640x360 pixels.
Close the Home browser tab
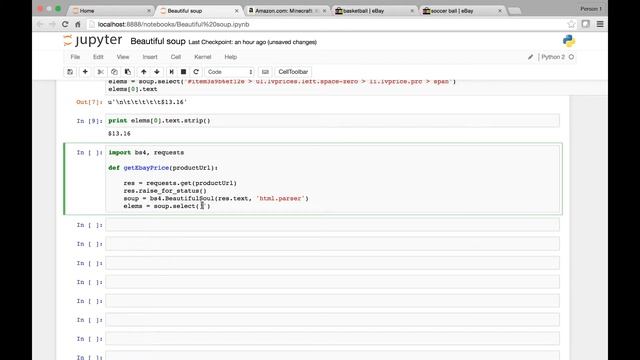coord(149,11)
